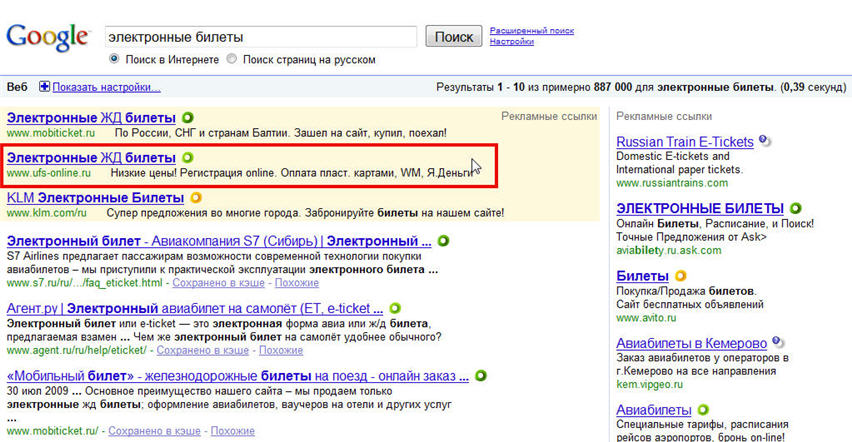The height and width of the screenshot is (442, 852).
Task: Select the Поиск в Интернете radio button
Action: 115,59
